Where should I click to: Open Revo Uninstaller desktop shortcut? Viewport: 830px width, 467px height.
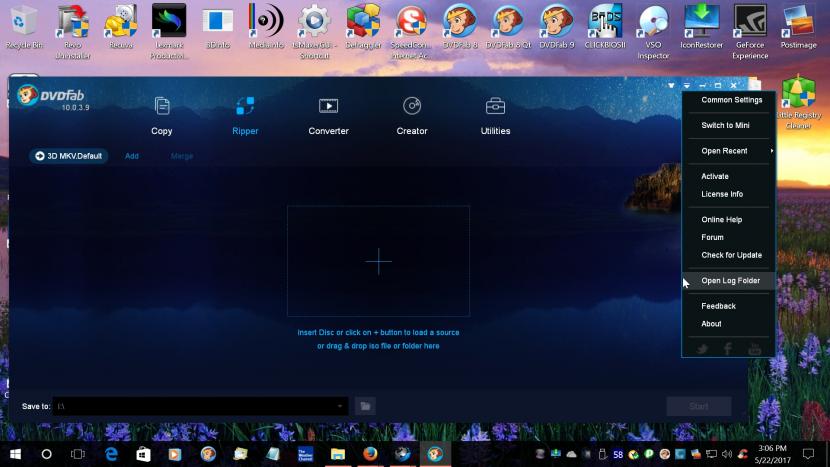coord(73,32)
